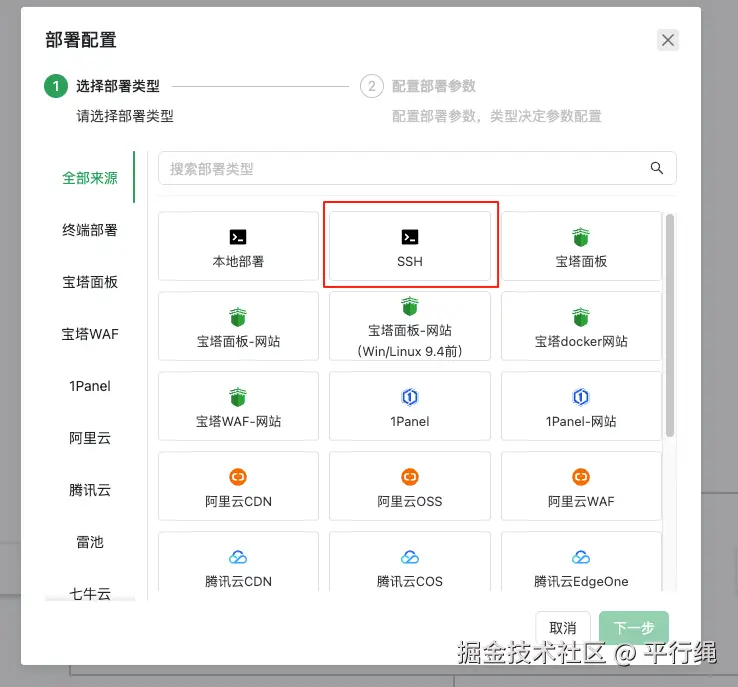The width and height of the screenshot is (738, 687).
Task: Click the icon above 宝塔docker网站
Action: pos(581,317)
